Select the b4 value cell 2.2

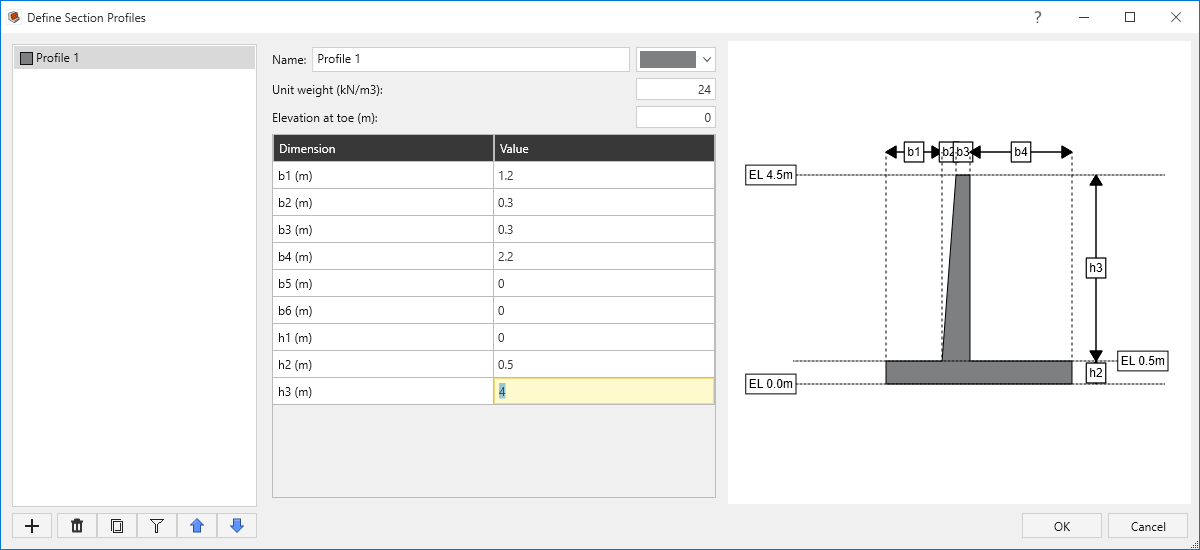(605, 257)
